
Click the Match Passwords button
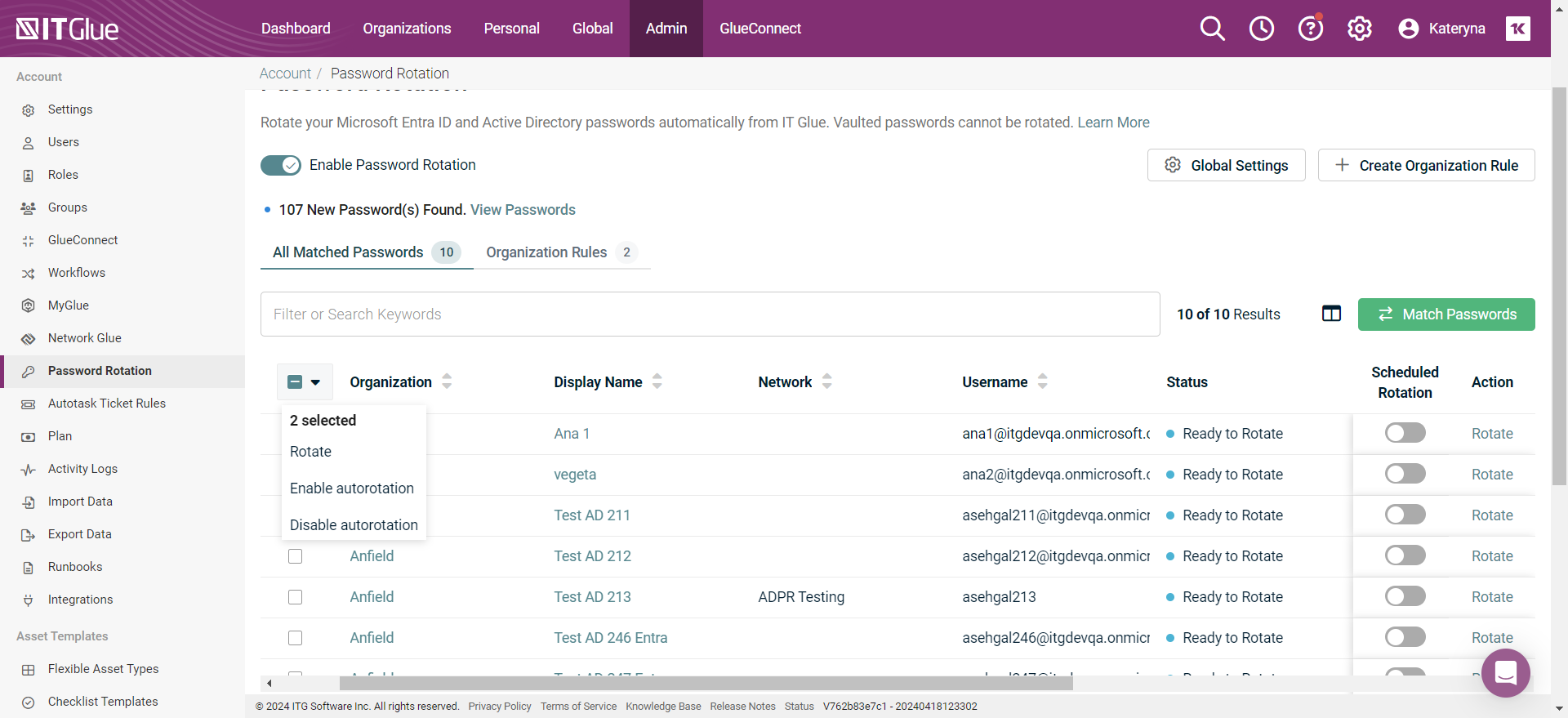point(1446,314)
